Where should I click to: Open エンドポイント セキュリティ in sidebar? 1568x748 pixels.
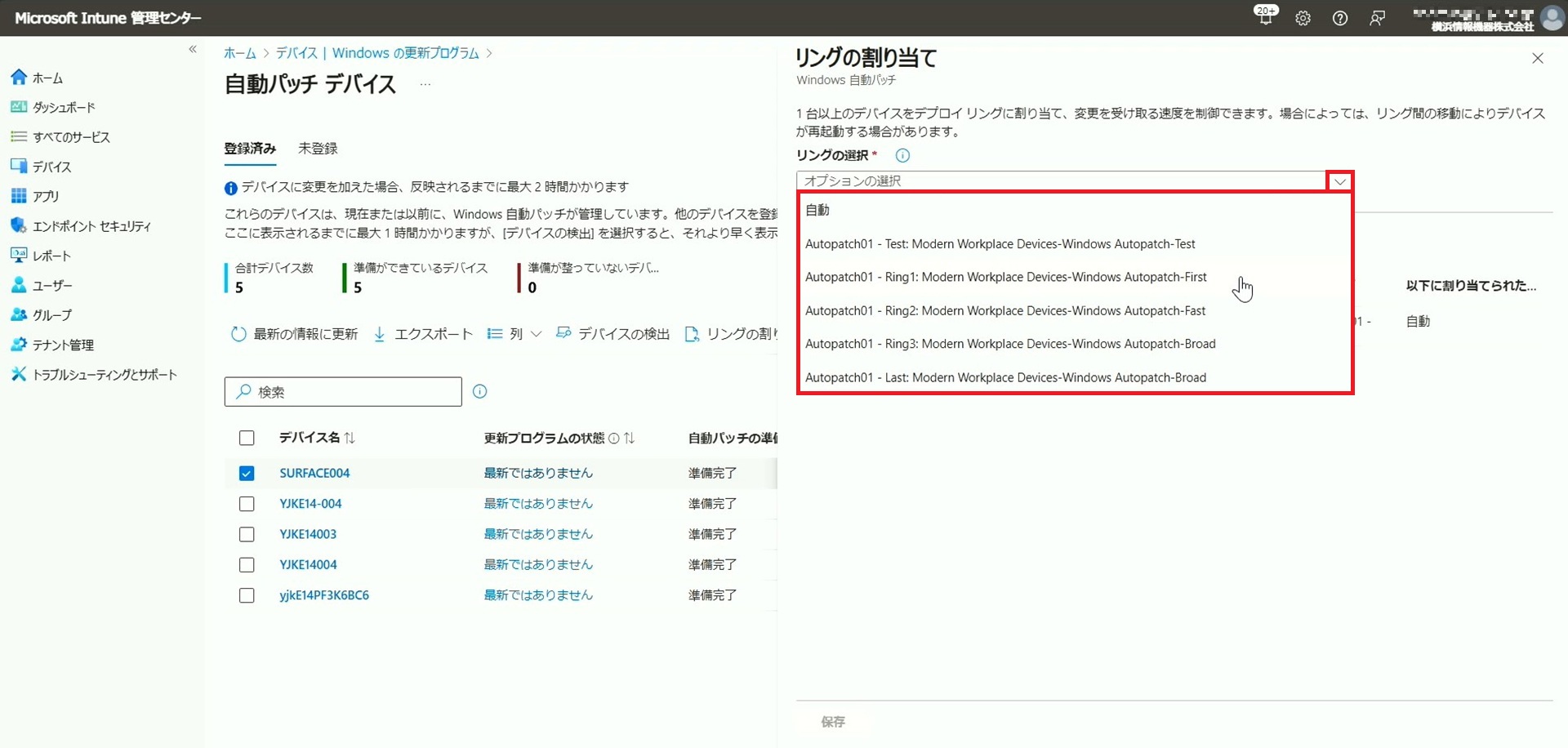coord(81,225)
